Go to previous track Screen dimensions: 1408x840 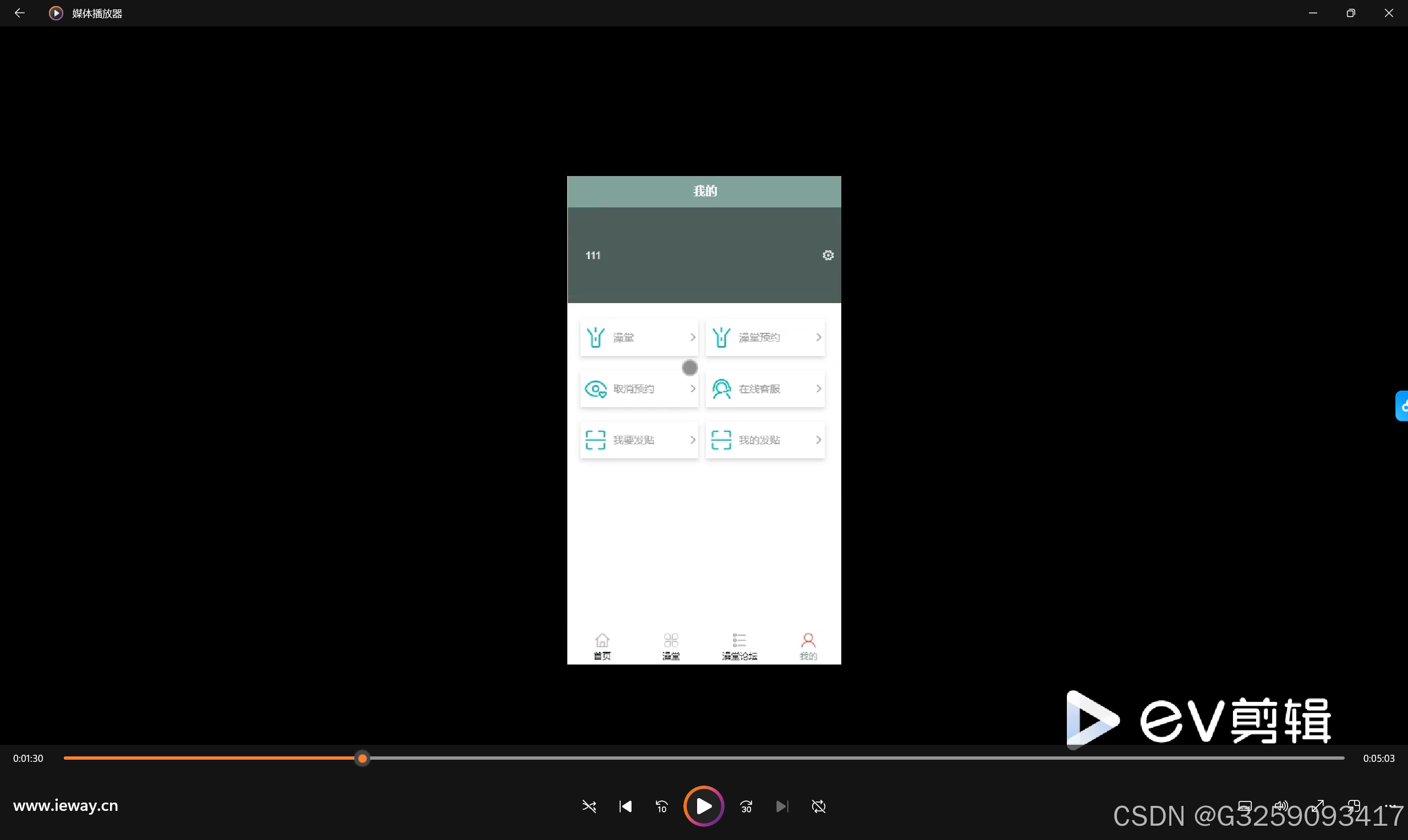coord(625,806)
